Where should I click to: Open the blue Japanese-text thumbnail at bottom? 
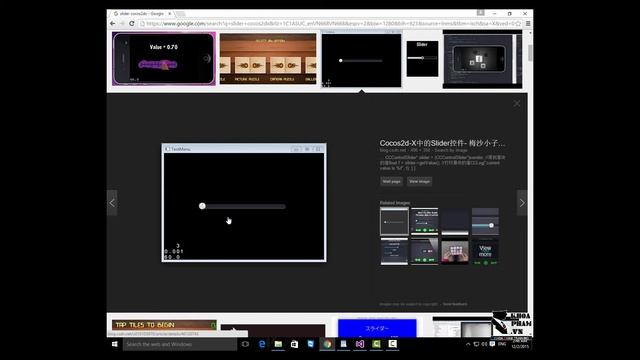377,328
